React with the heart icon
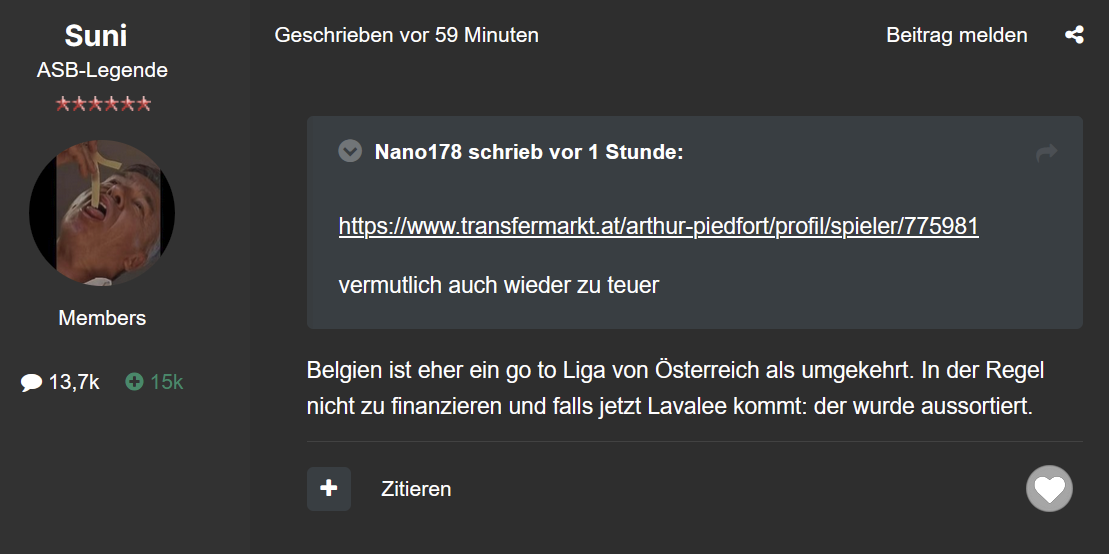 (1049, 489)
